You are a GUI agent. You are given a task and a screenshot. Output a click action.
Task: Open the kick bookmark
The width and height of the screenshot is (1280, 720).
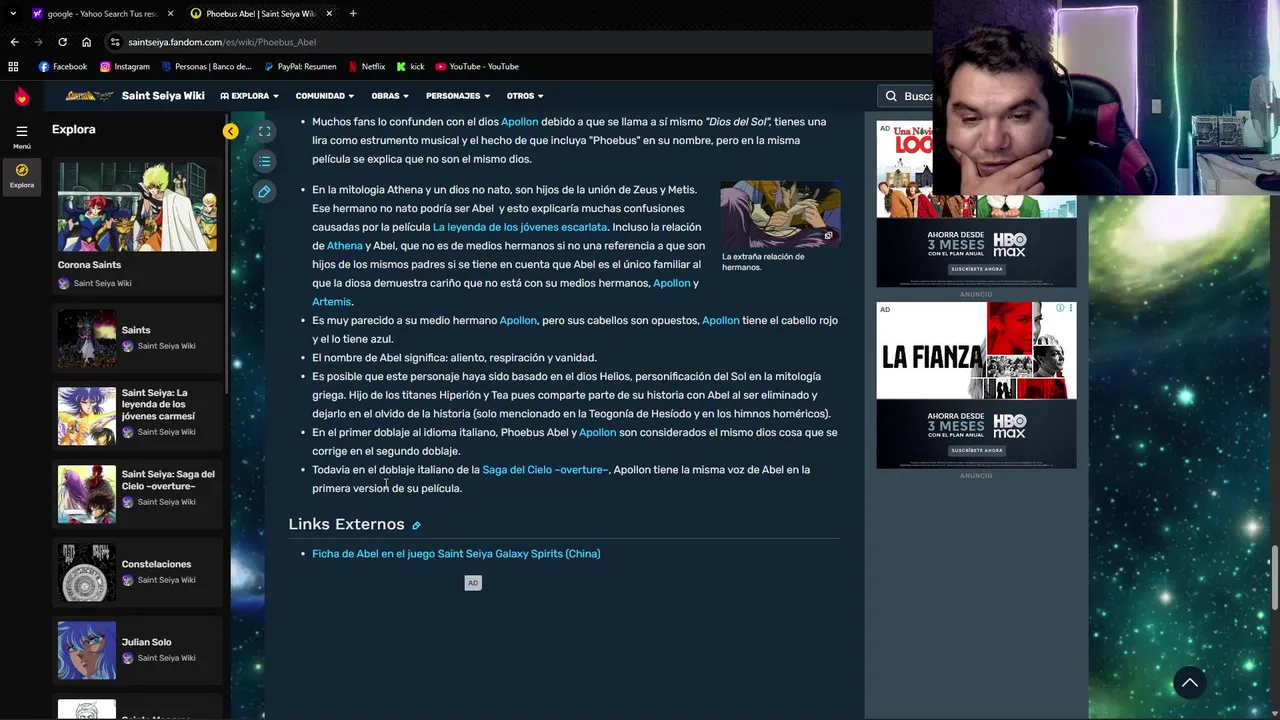tap(411, 66)
